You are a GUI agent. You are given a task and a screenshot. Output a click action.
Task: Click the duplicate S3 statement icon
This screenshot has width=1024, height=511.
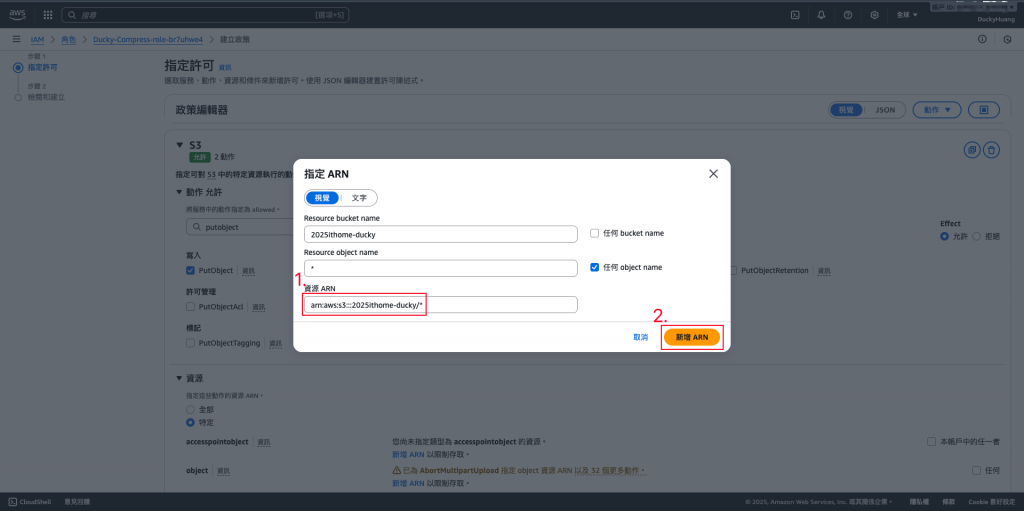972,150
